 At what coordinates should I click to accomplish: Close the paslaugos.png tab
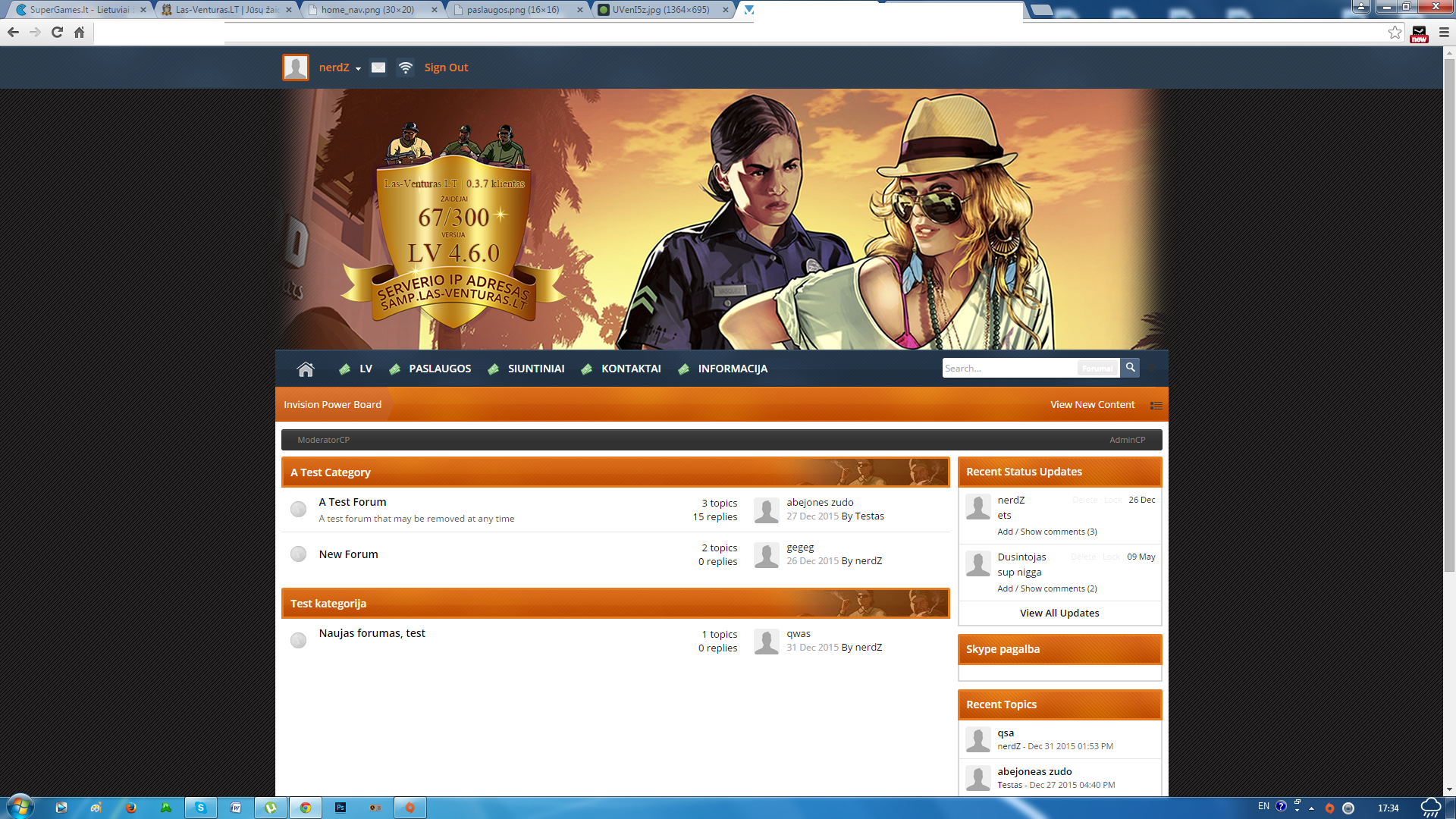580,10
